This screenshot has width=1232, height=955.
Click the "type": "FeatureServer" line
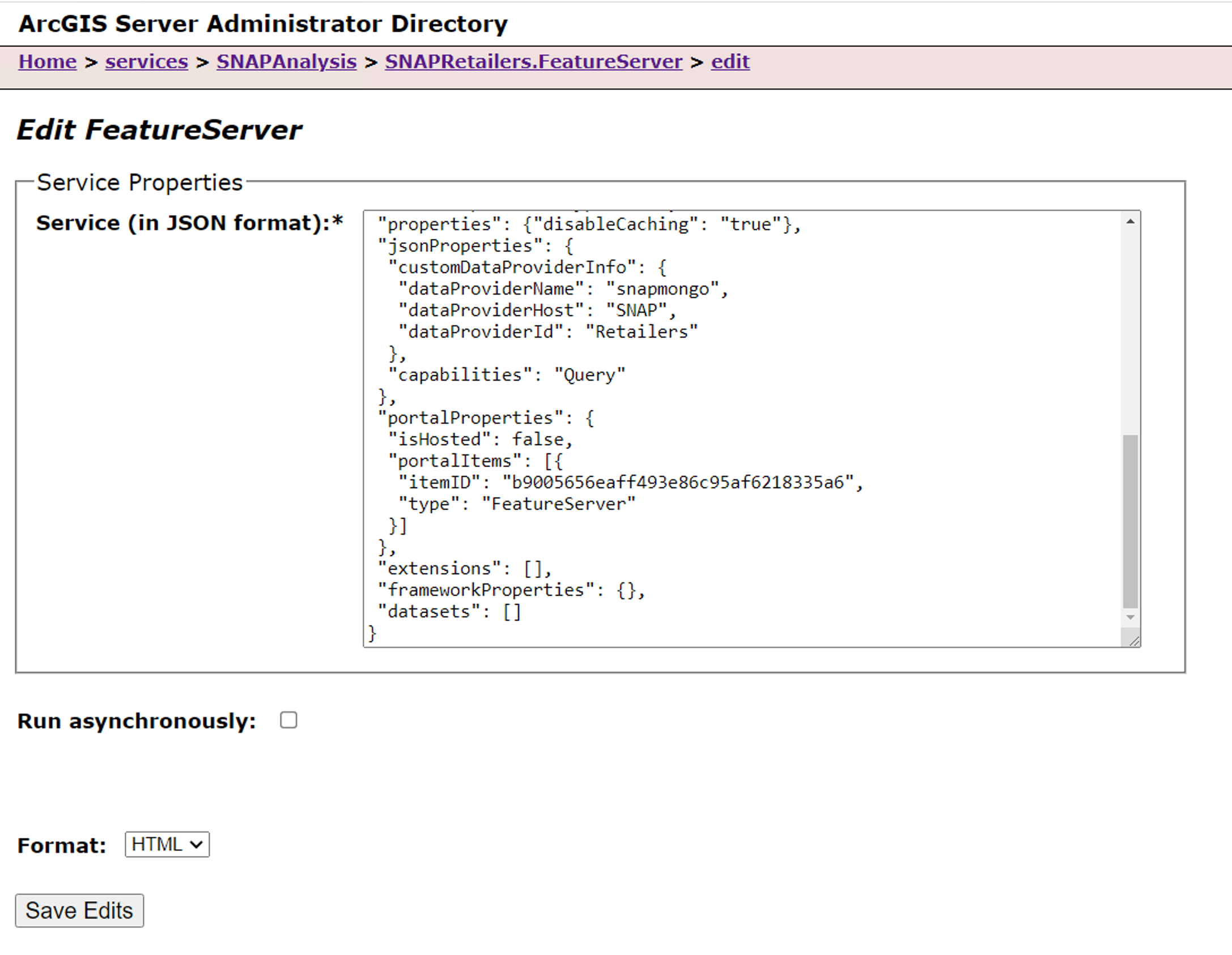[517, 504]
